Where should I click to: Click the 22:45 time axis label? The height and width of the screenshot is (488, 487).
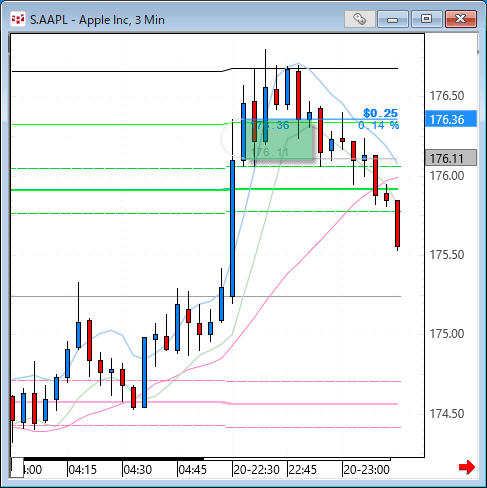point(303,470)
